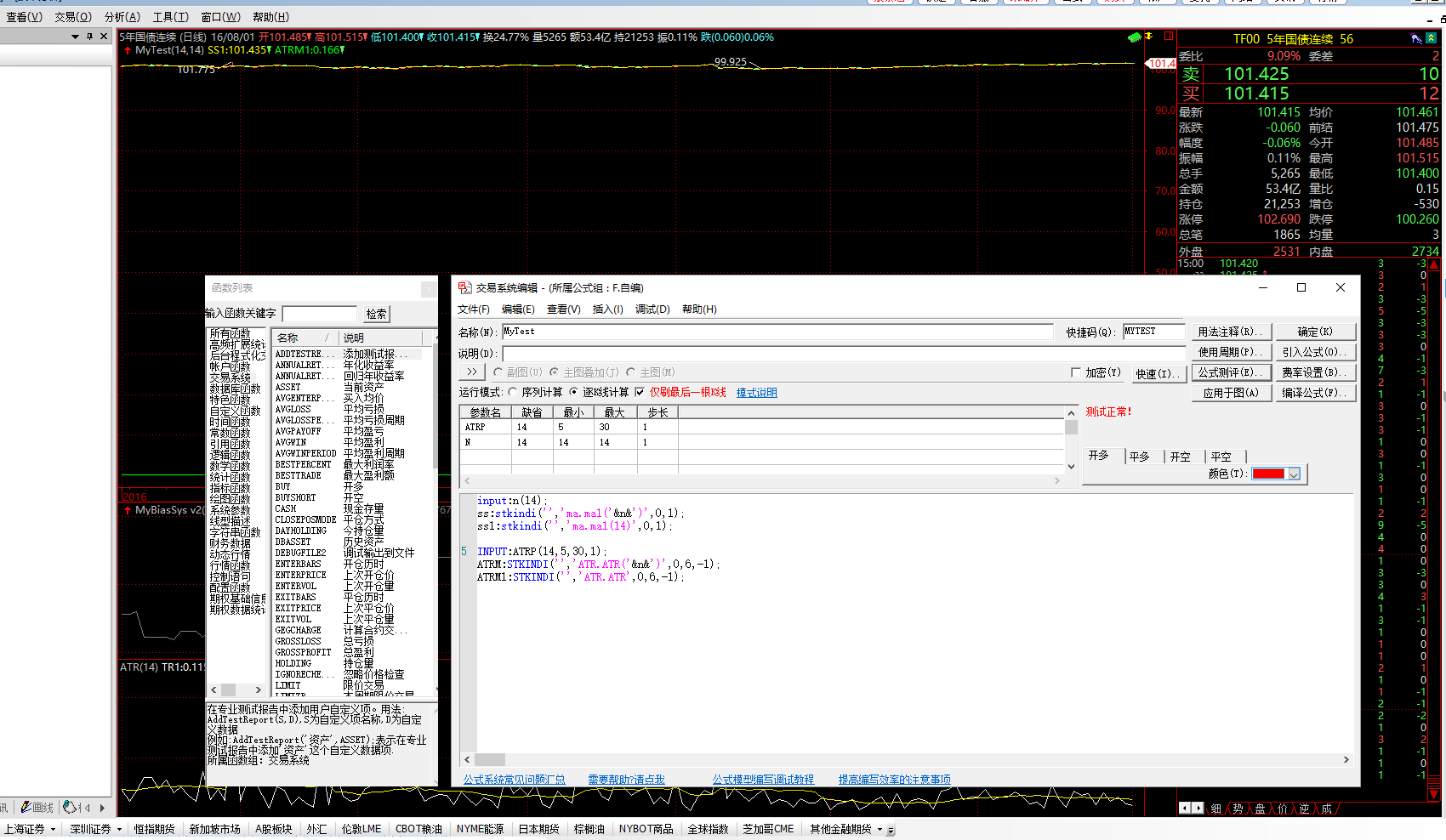Open 公式系统常见问题汇总 link
Image resolution: width=1446 pixels, height=840 pixels.
click(514, 779)
